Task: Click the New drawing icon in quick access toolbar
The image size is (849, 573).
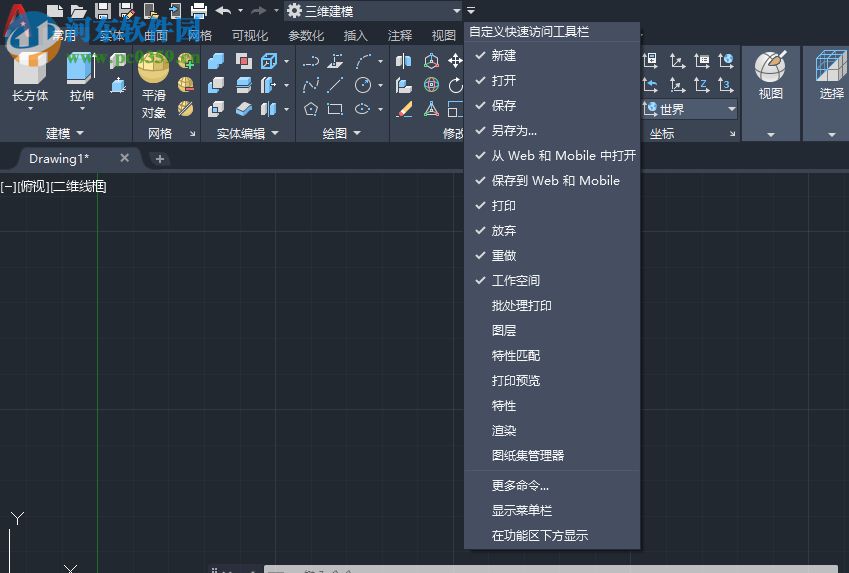Action: pyautogui.click(x=54, y=10)
